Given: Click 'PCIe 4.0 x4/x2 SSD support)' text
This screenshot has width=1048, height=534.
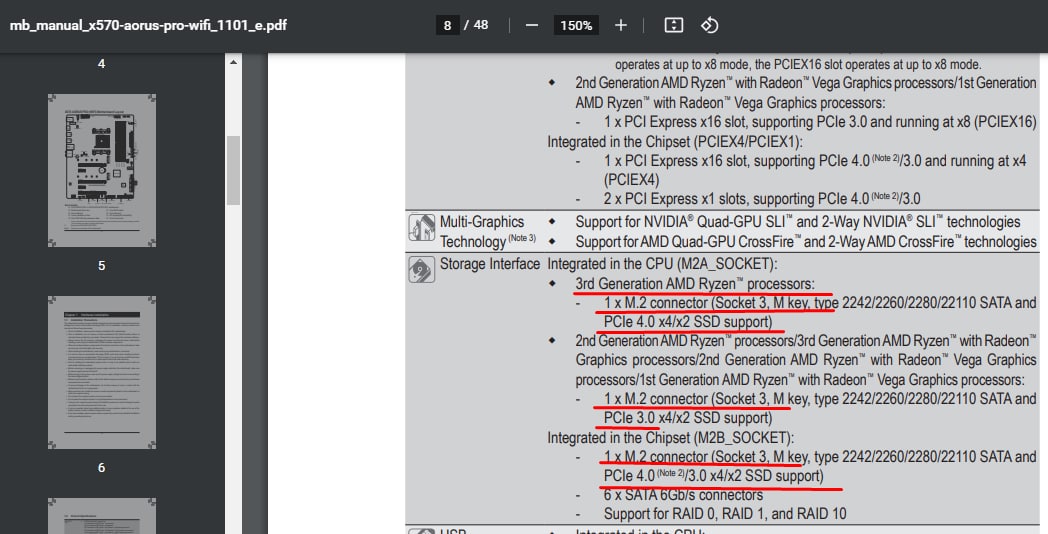Looking at the screenshot, I should pos(688,322).
